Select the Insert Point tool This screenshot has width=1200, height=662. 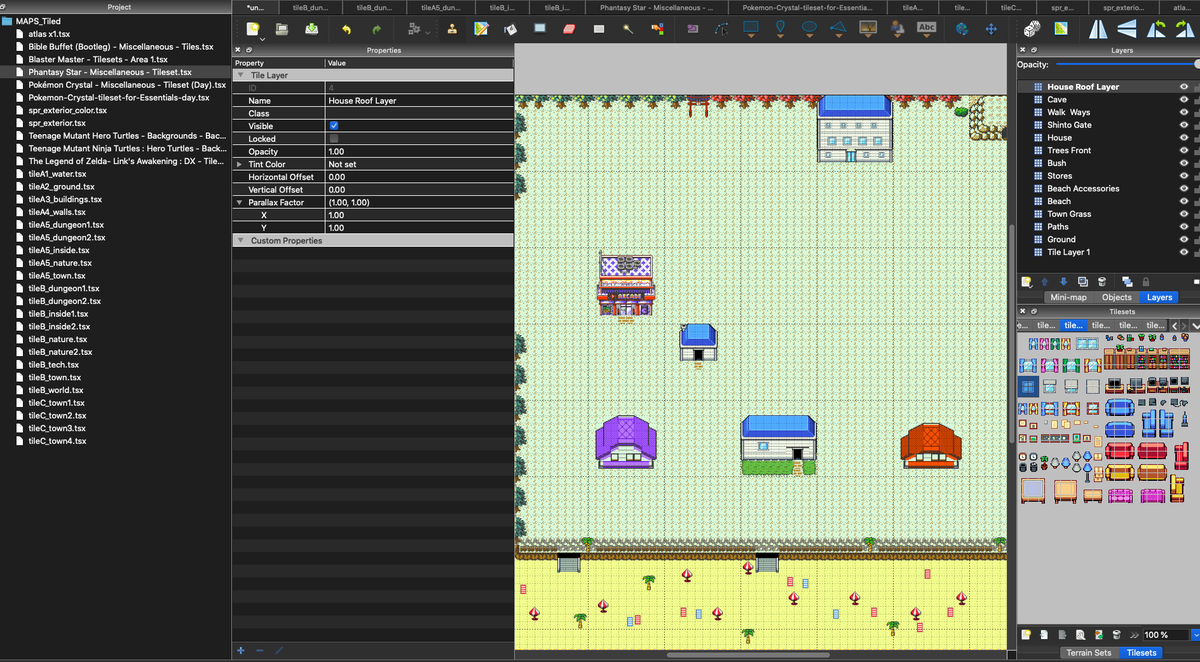[x=780, y=29]
